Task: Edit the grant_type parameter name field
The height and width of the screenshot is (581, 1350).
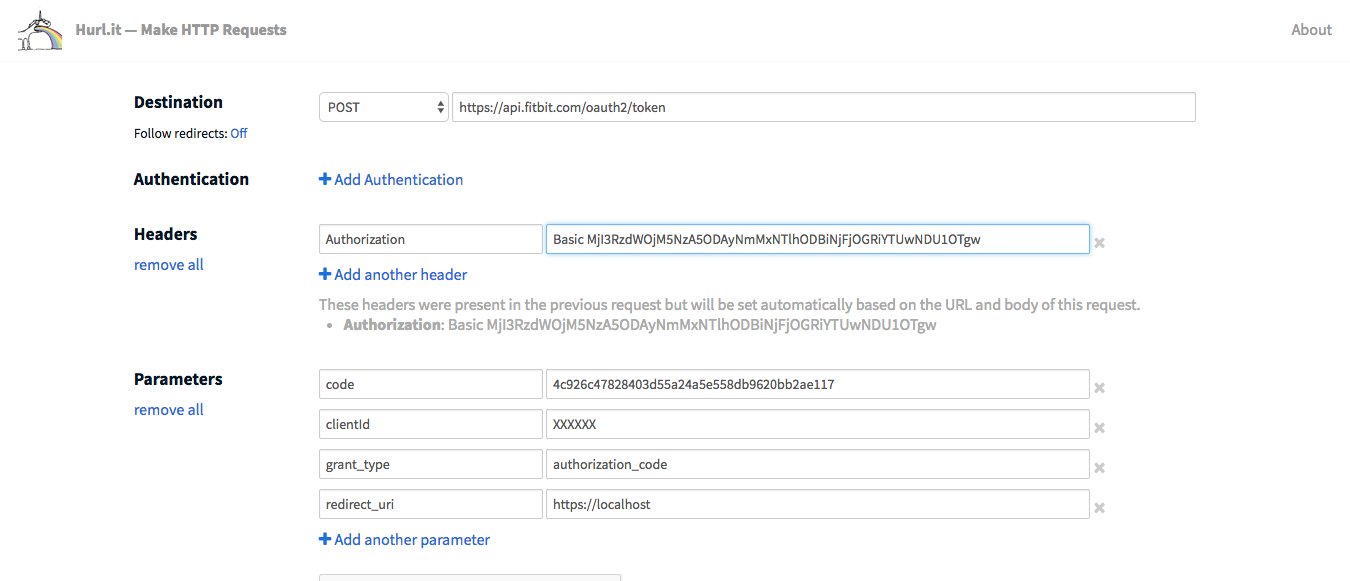Action: pyautogui.click(x=431, y=464)
